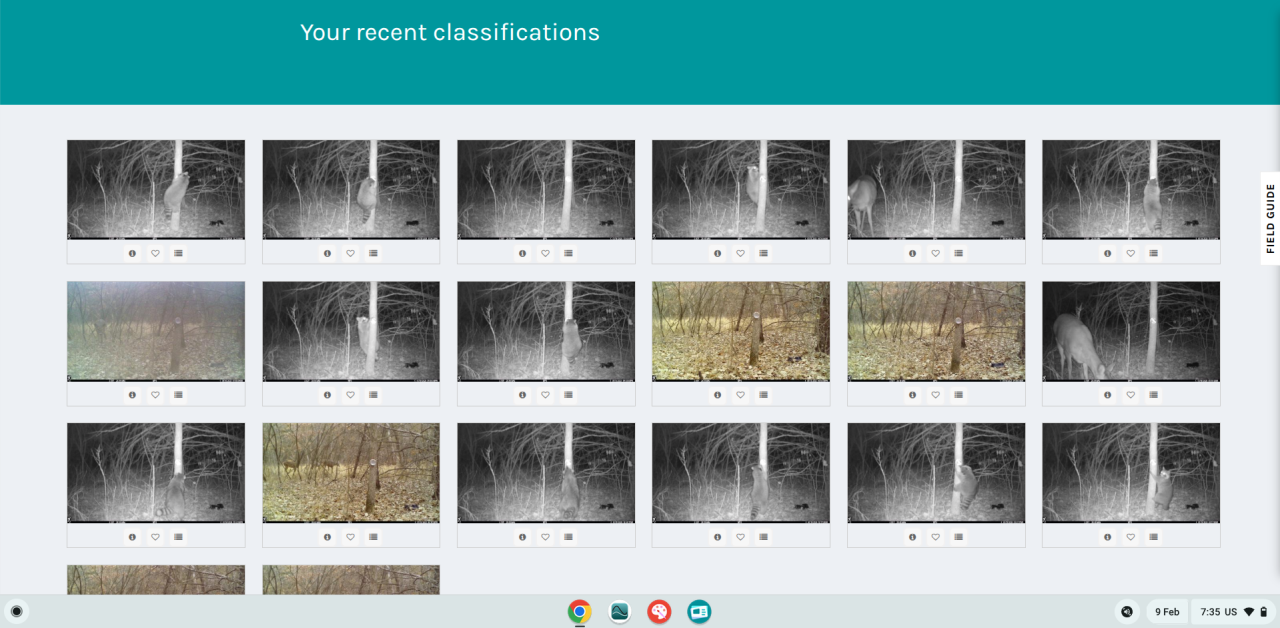Open info for first-row last image
Image resolution: width=1280 pixels, height=628 pixels.
pos(1107,253)
